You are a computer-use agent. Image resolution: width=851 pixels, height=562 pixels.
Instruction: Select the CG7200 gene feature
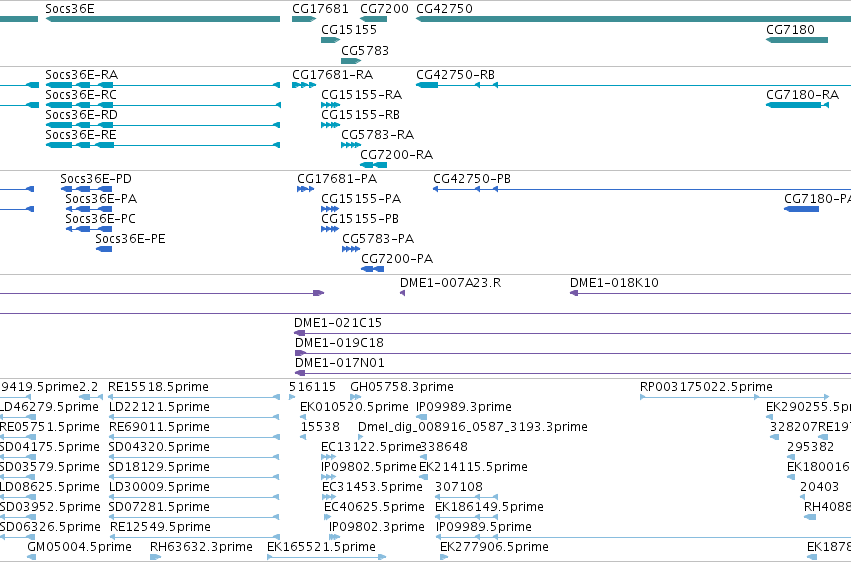[x=373, y=19]
